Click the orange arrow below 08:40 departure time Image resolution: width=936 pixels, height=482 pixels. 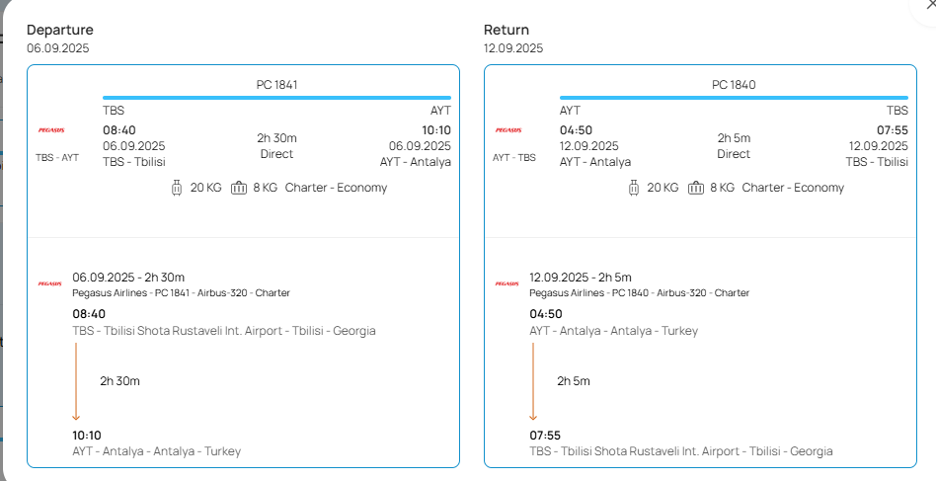(x=76, y=381)
